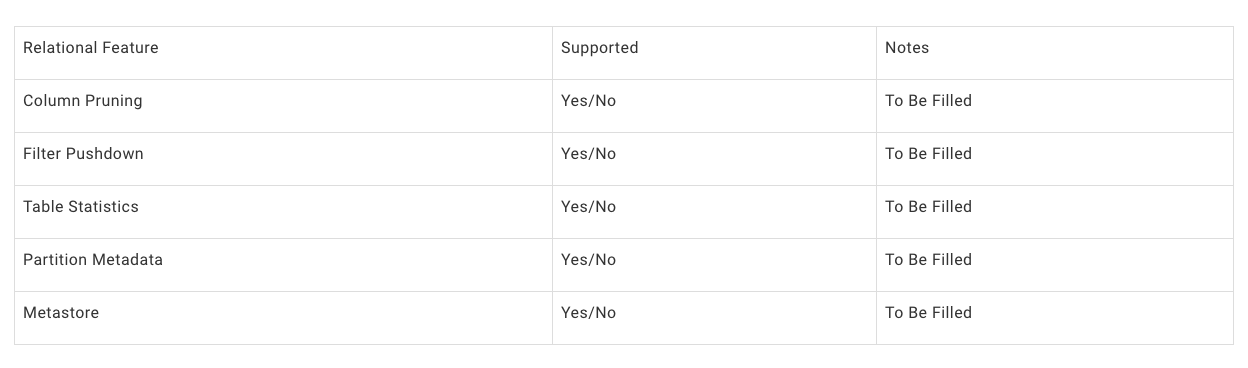Place cursor in Column Pruning supported text

click(x=588, y=101)
